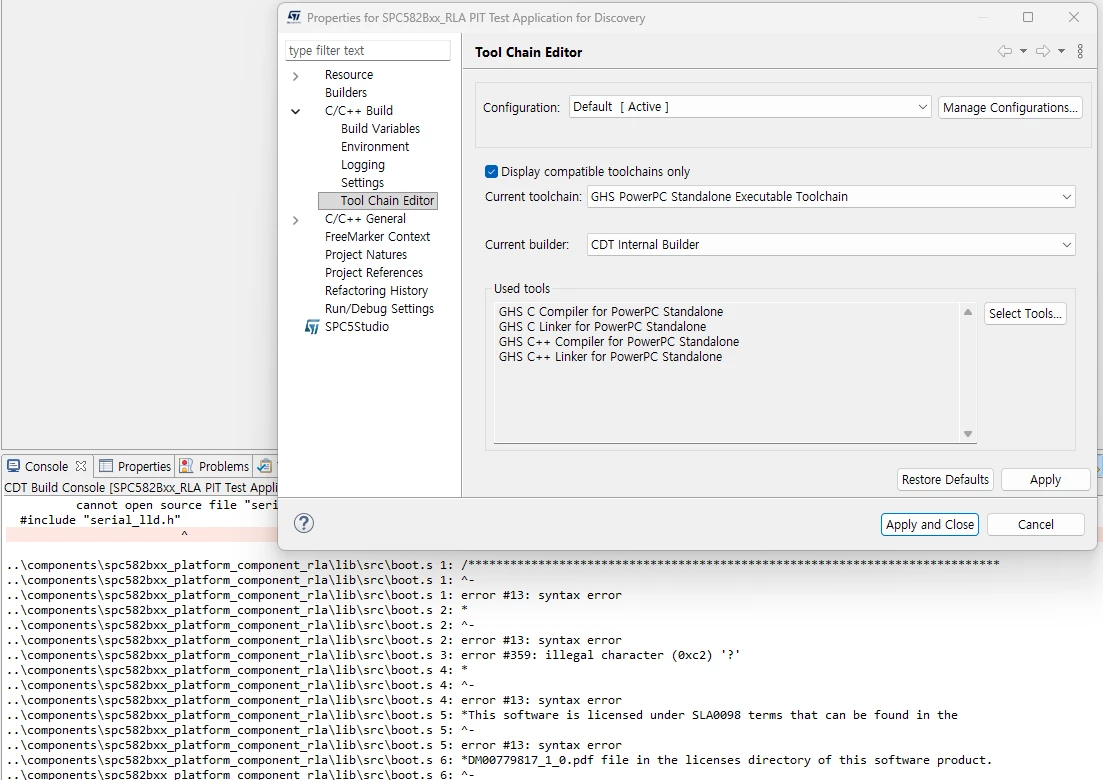Close the Console tab via its X icon
1103x780 pixels.
pos(81,466)
